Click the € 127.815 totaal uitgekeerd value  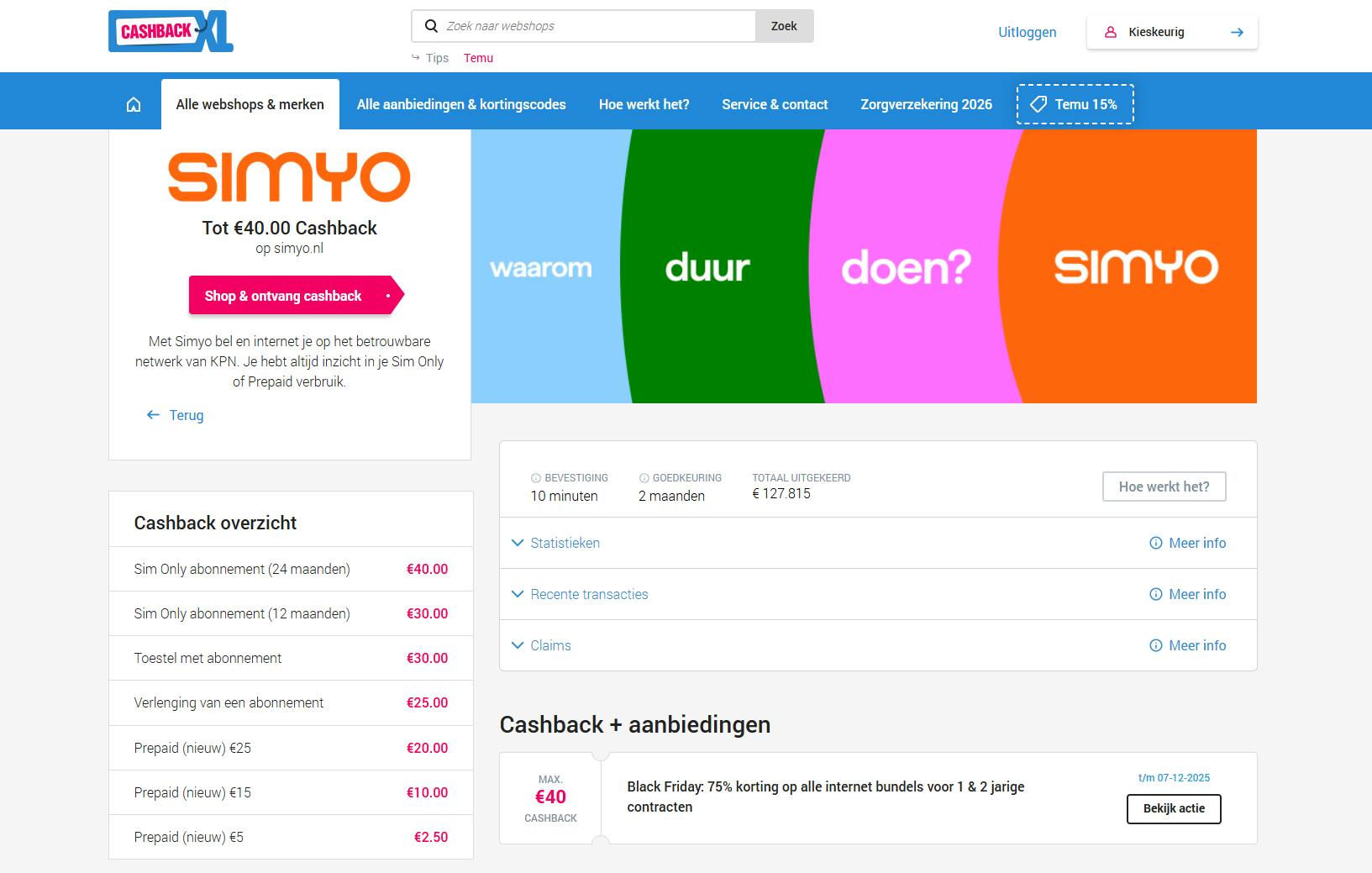(781, 493)
